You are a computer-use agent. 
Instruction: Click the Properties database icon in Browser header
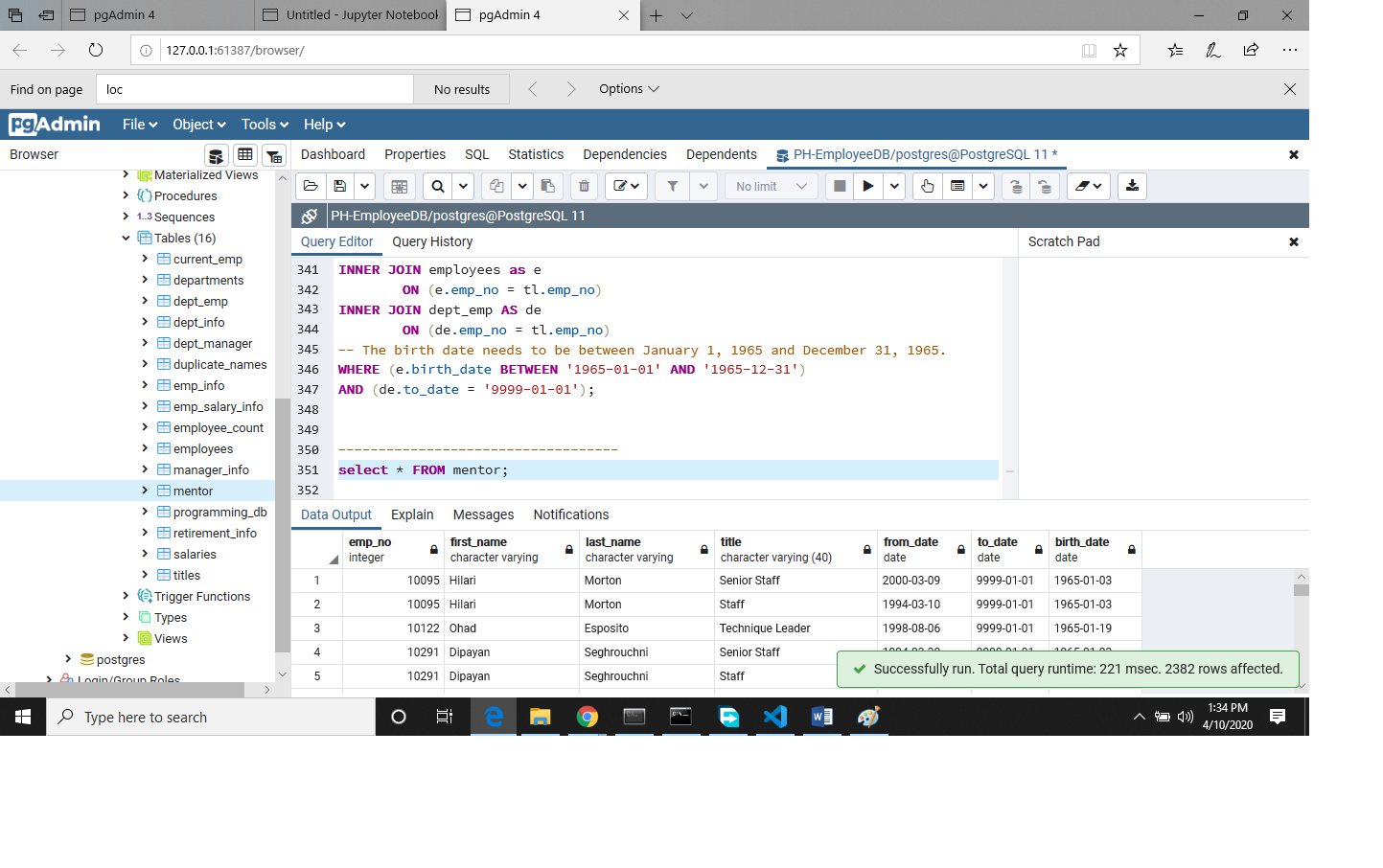click(x=217, y=155)
